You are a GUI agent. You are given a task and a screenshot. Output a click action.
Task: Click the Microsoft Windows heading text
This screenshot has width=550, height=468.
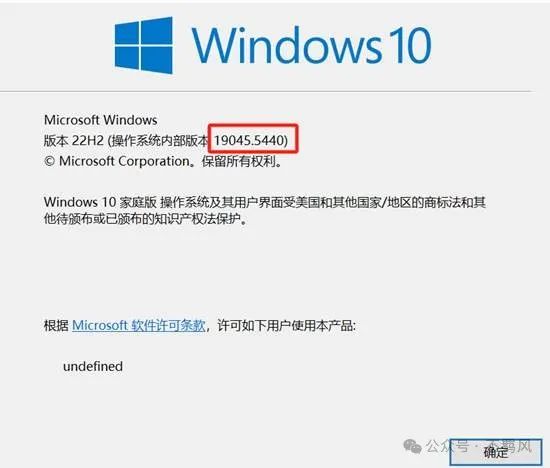(x=101, y=120)
